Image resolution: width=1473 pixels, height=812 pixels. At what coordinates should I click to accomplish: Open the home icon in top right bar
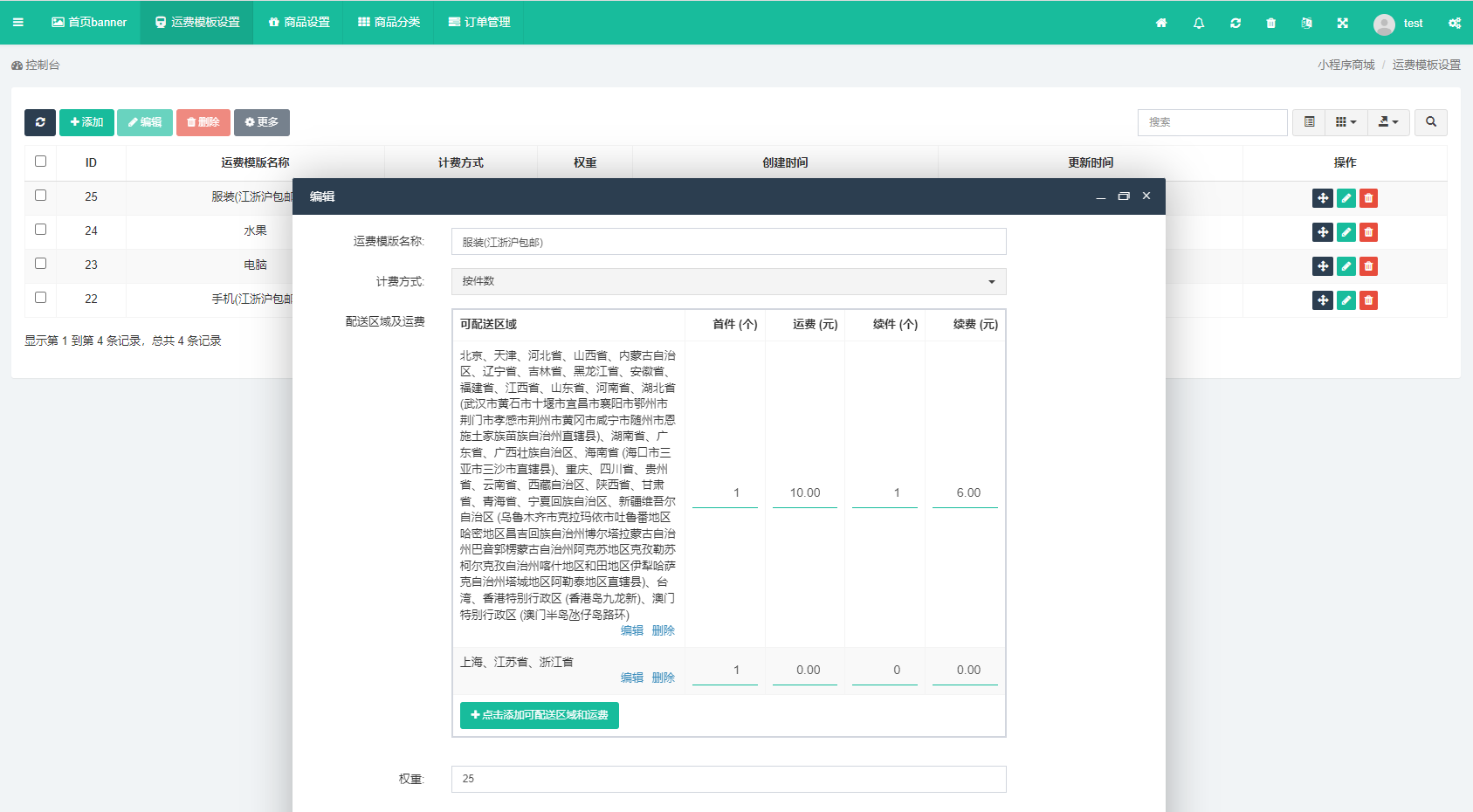[1161, 24]
